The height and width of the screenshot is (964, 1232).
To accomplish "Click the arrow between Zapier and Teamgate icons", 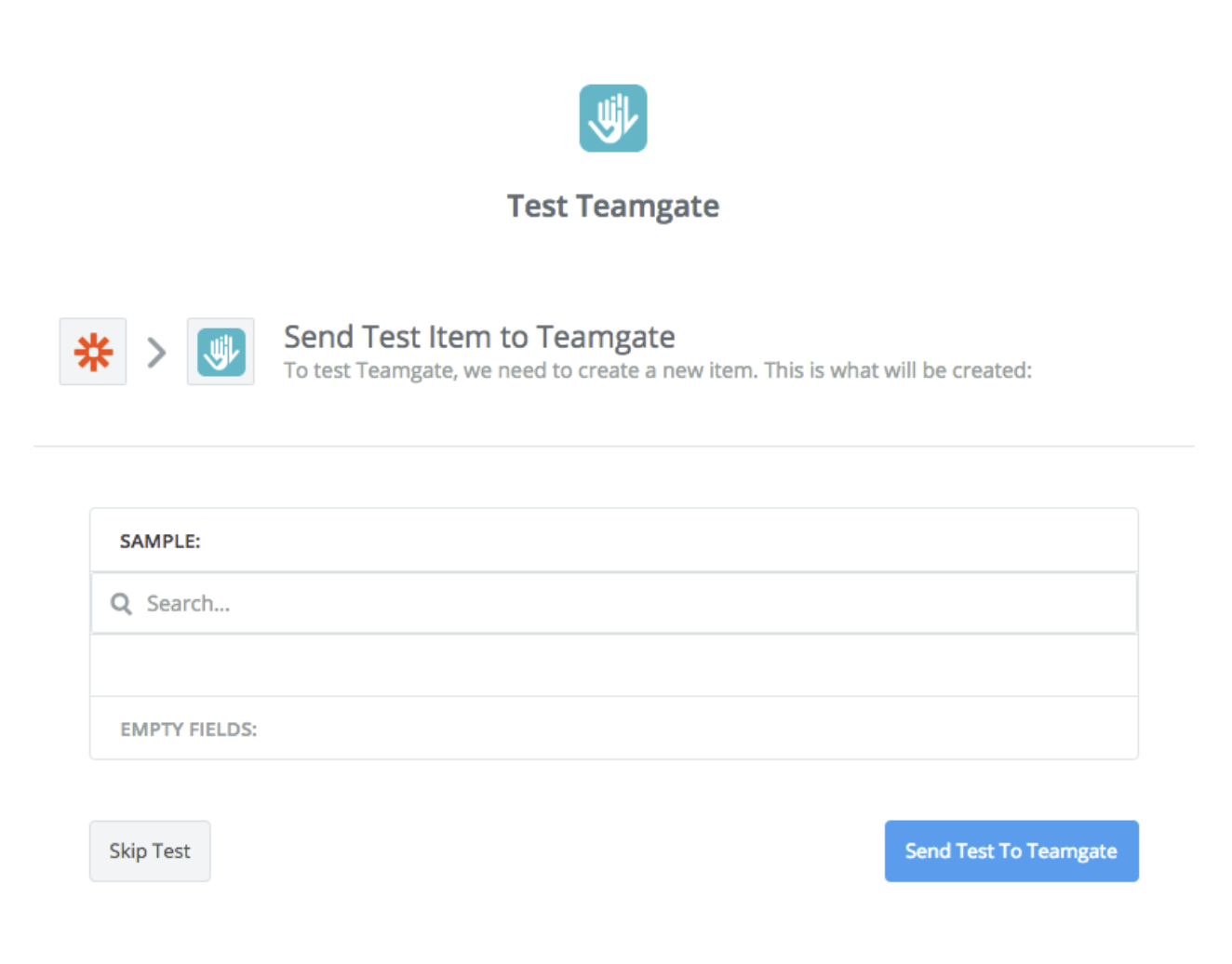I will [x=156, y=353].
